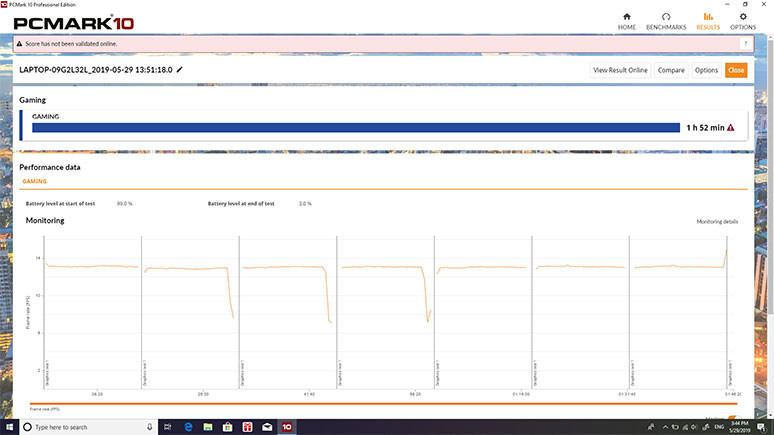The image size is (774, 435).
Task: Open File Explorer from the taskbar
Action: (x=209, y=427)
